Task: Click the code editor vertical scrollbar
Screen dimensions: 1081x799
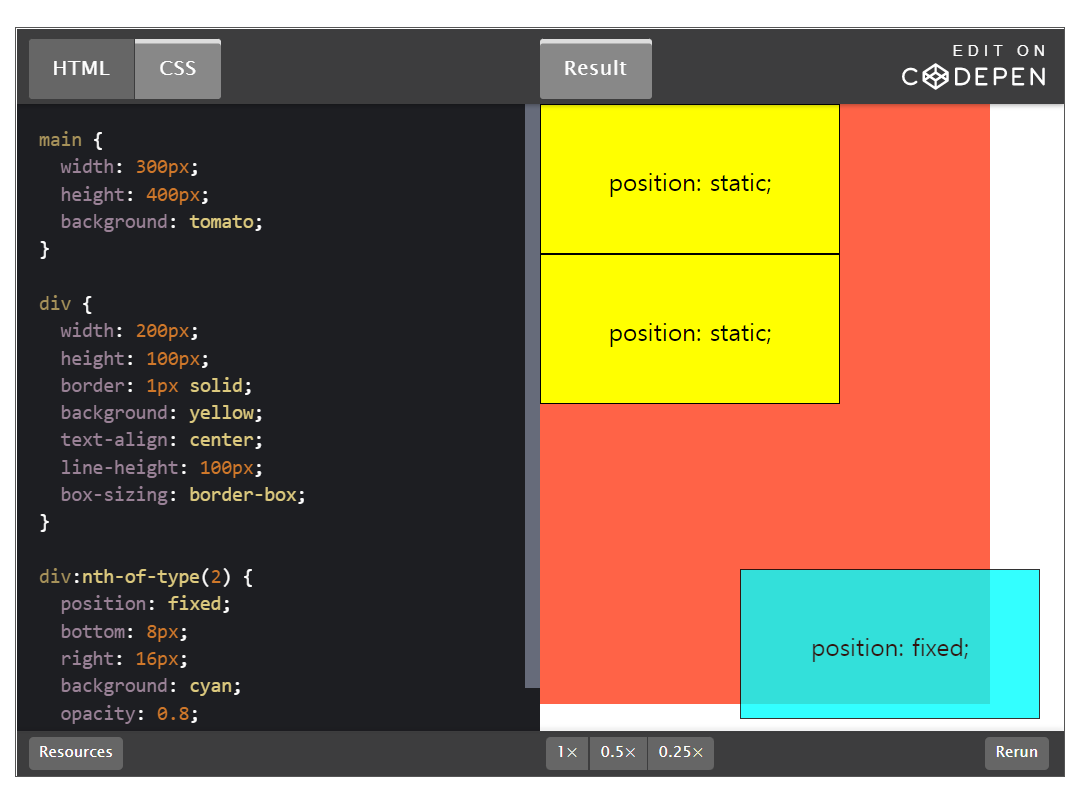Action: tap(532, 396)
